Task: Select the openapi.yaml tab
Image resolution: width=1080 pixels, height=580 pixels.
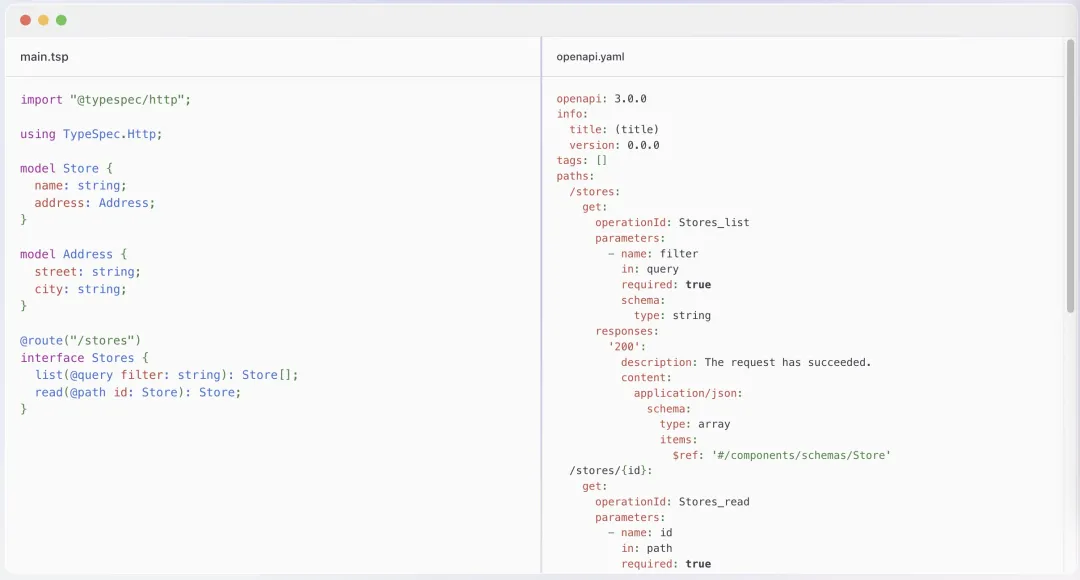Action: tap(590, 57)
